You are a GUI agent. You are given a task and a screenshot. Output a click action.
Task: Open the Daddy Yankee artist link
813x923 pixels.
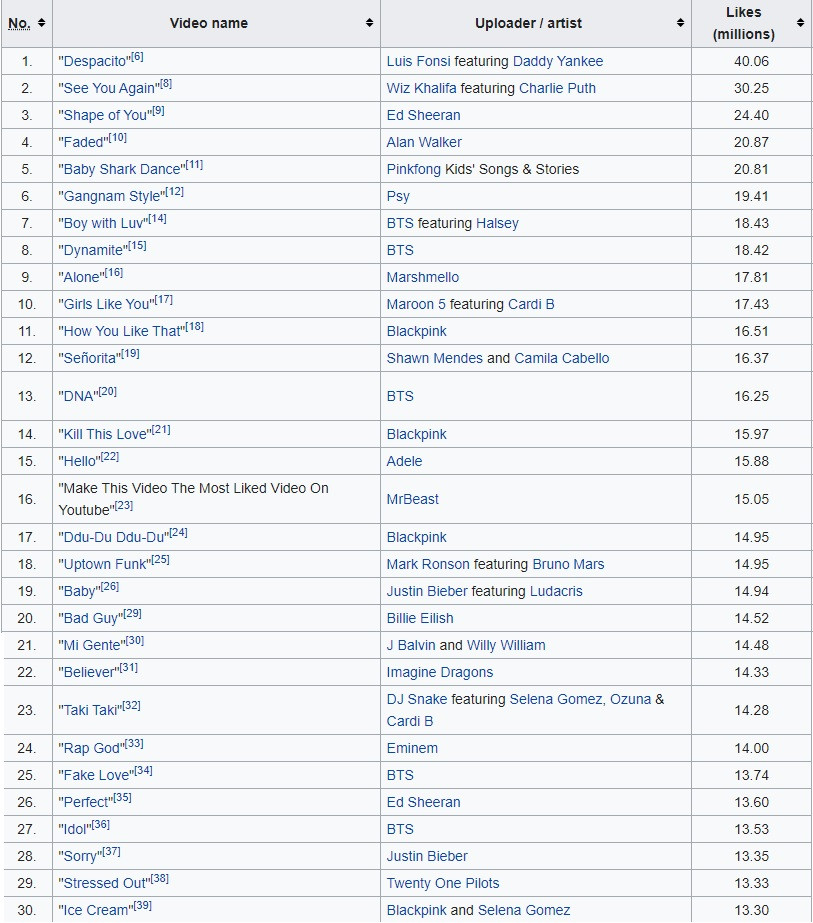coord(558,61)
